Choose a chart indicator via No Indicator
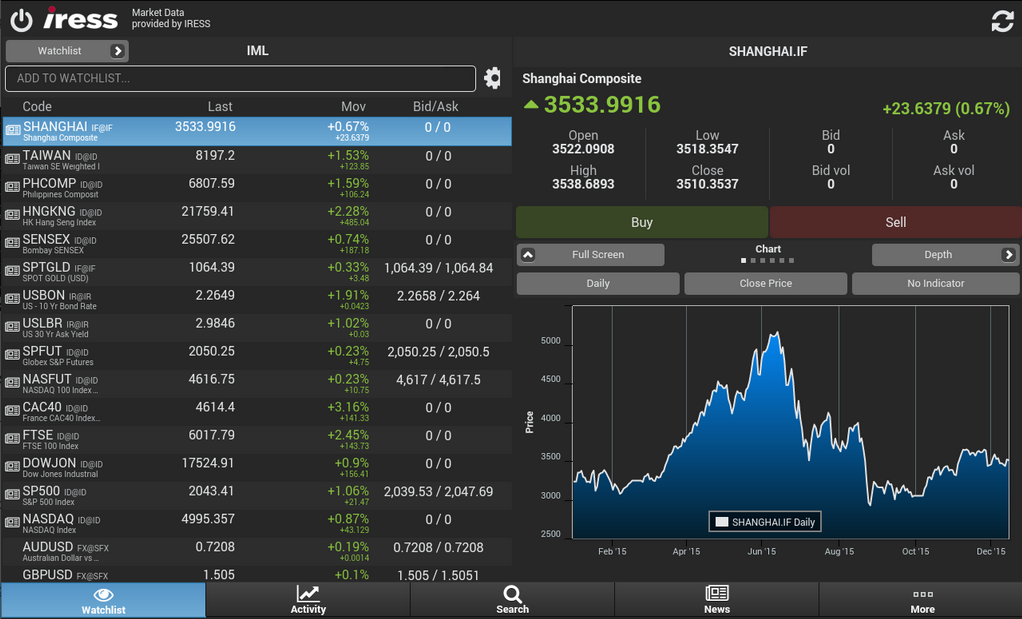Viewport: 1022px width, 619px height. click(936, 283)
